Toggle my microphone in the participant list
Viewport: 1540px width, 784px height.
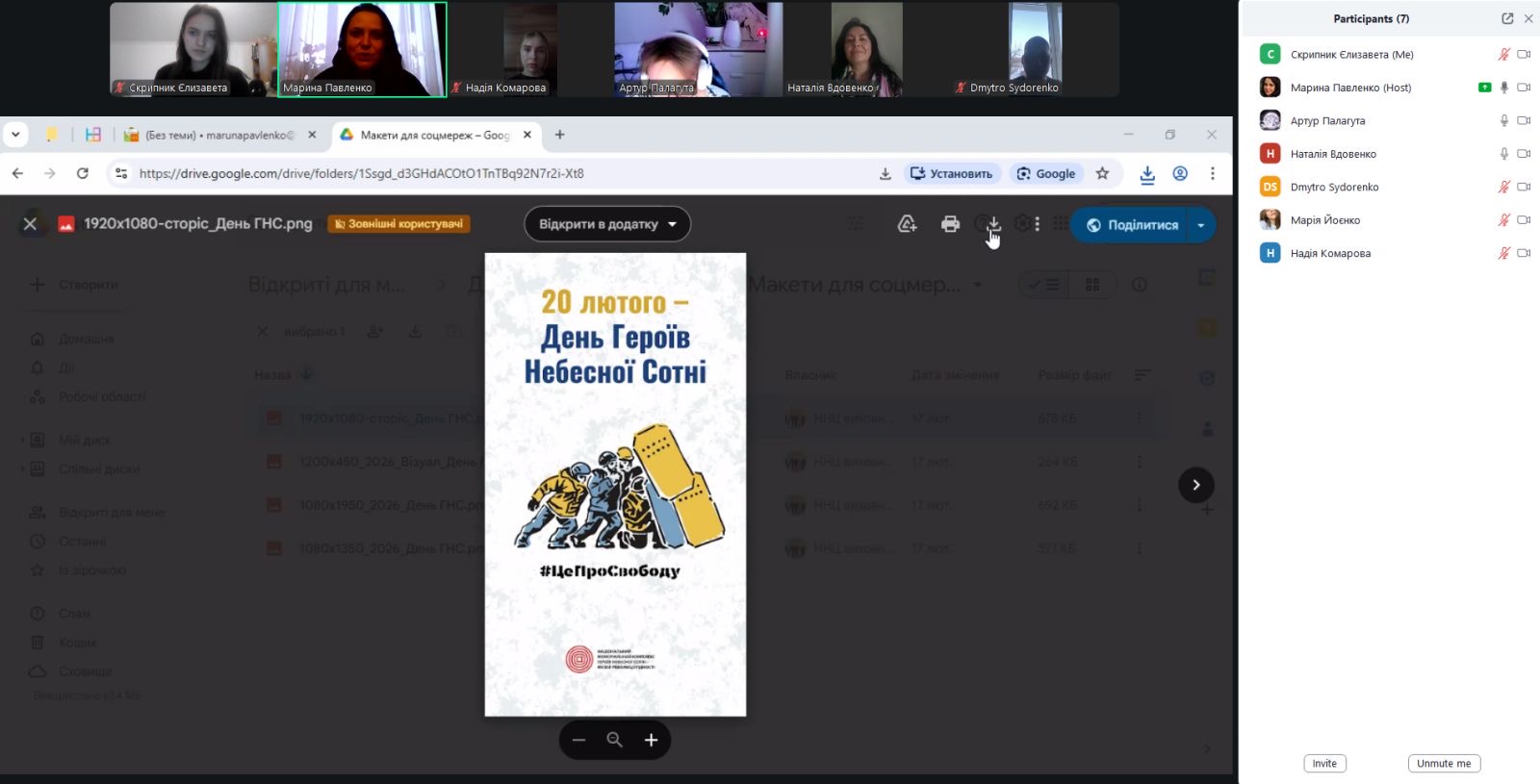[x=1503, y=55]
